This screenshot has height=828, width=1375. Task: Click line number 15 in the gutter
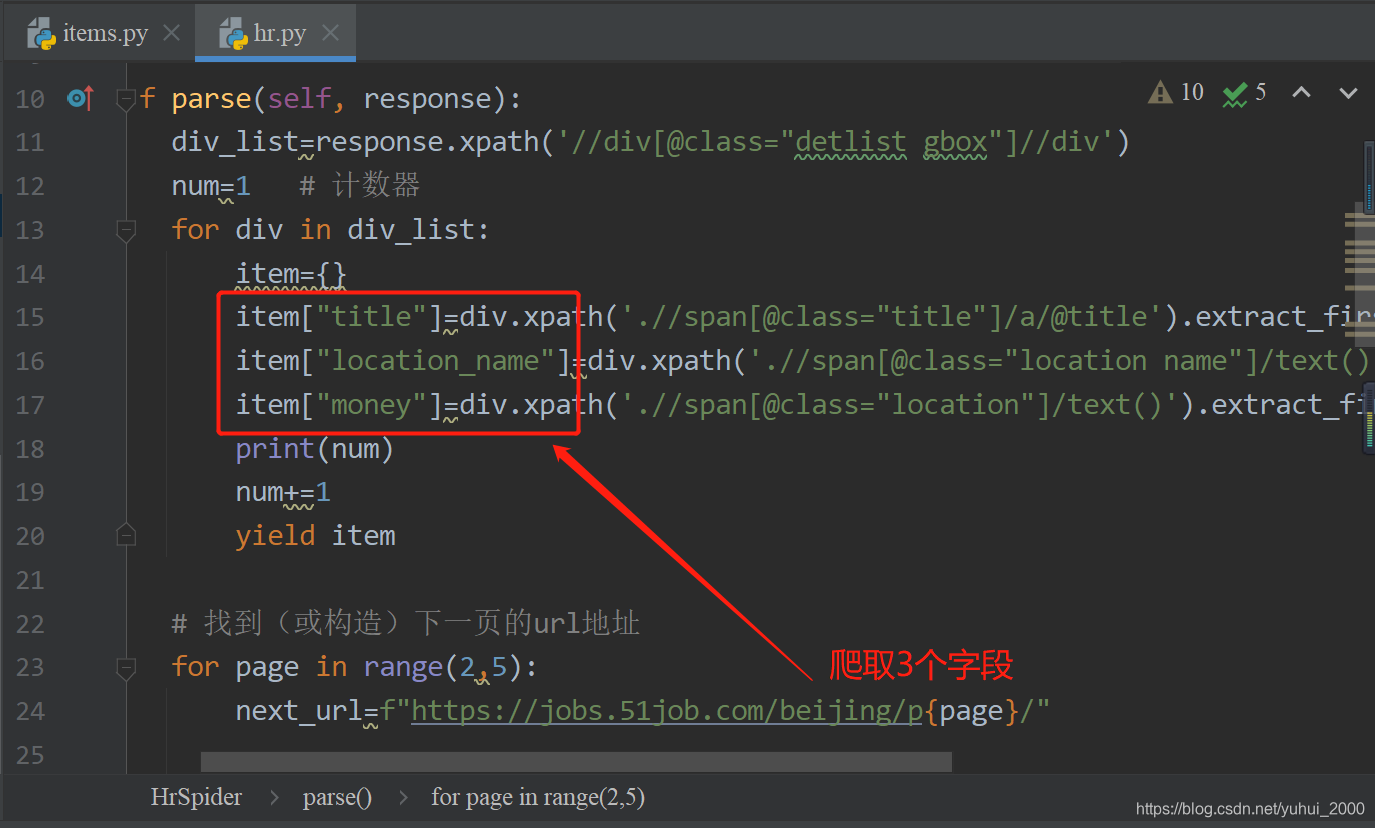[x=30, y=317]
